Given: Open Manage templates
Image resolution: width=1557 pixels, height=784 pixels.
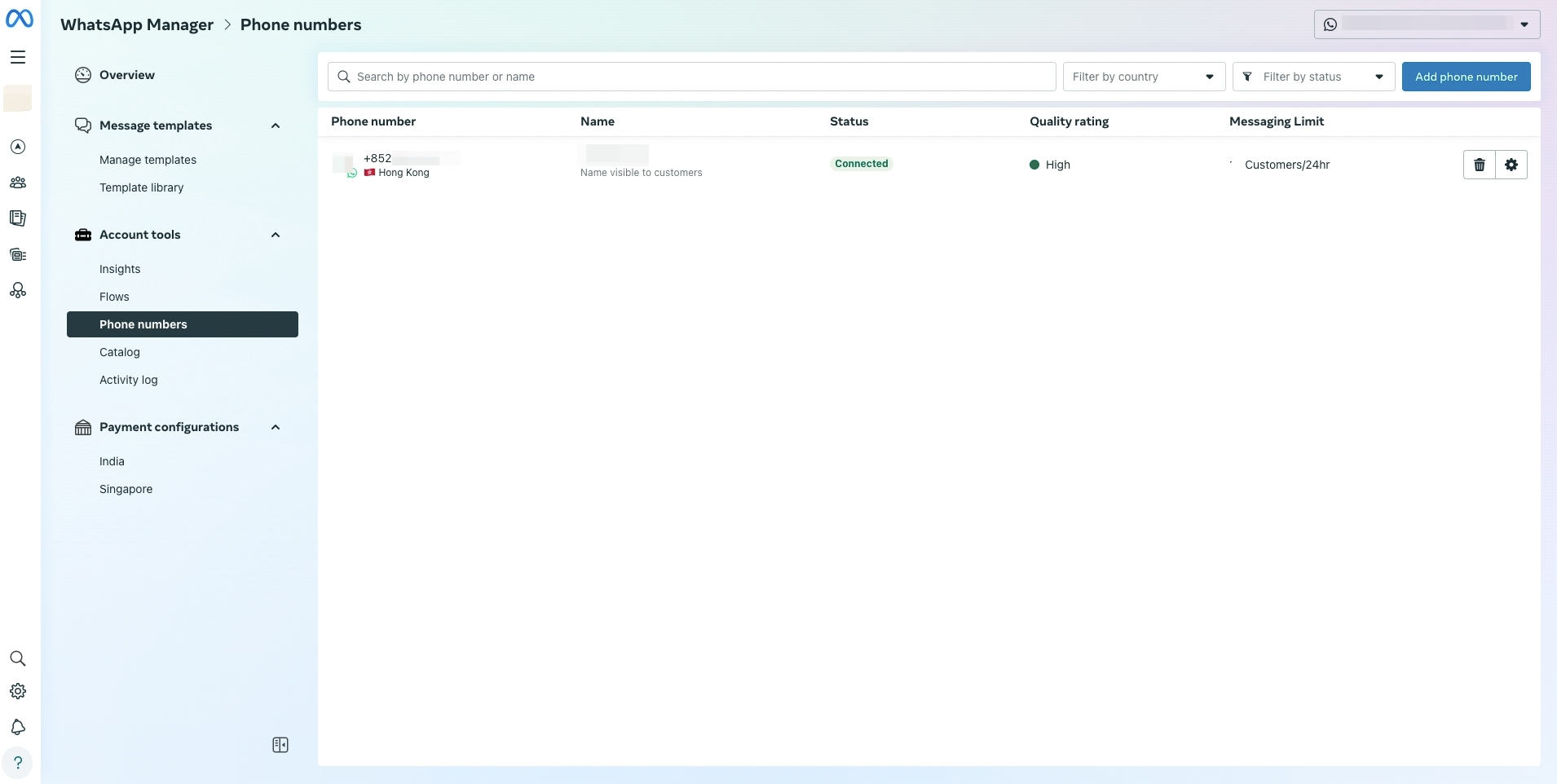Looking at the screenshot, I should click(148, 160).
